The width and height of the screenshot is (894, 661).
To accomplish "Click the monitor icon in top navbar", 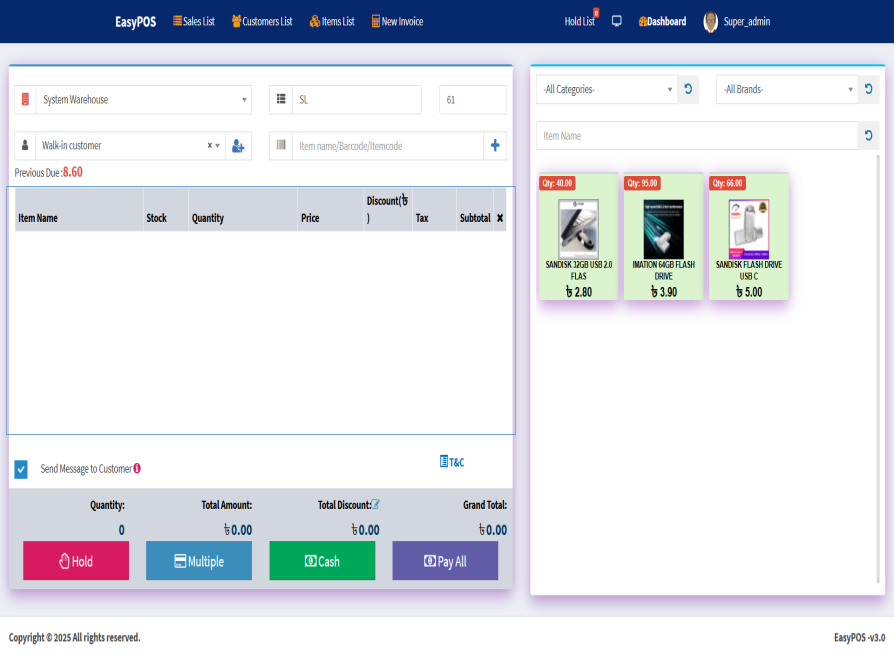I will pos(617,21).
